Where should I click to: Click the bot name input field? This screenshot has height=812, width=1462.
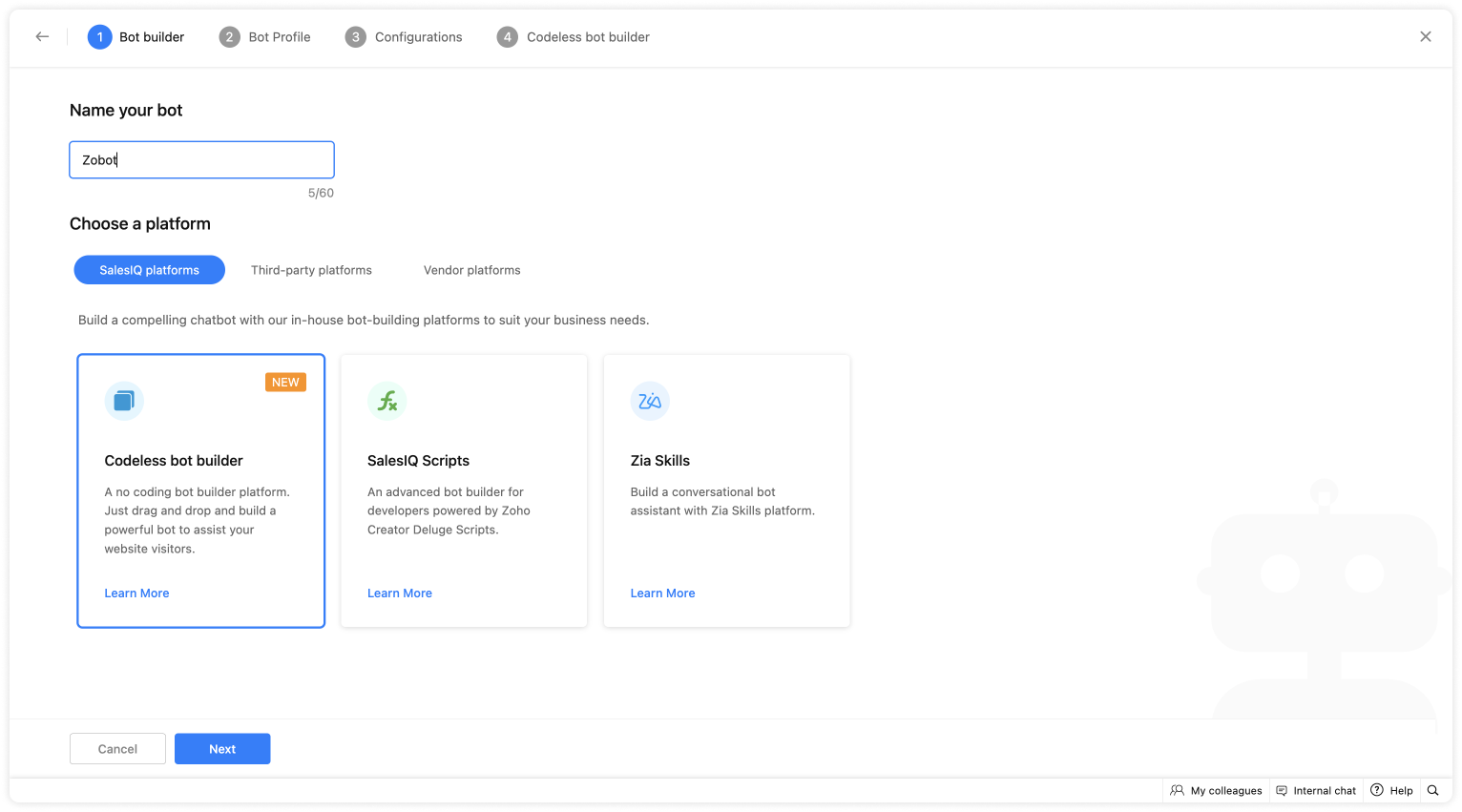tap(201, 160)
